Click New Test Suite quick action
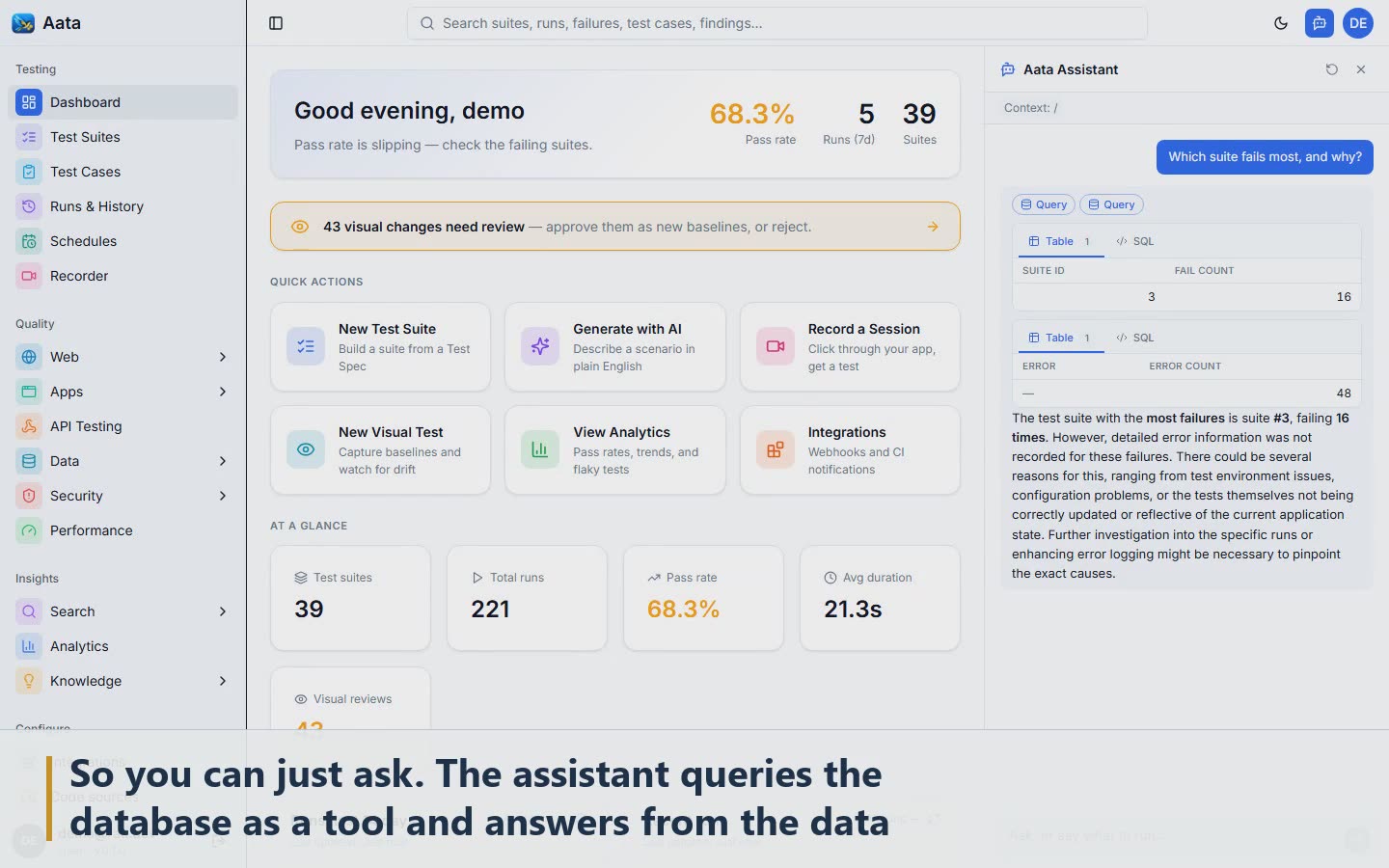Image resolution: width=1389 pixels, height=868 pixels. tap(380, 347)
